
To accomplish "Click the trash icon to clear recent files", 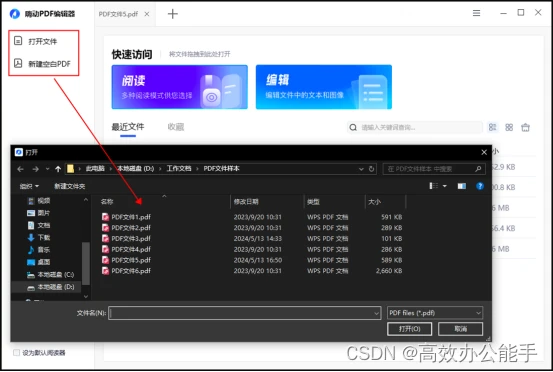I will coord(525,127).
